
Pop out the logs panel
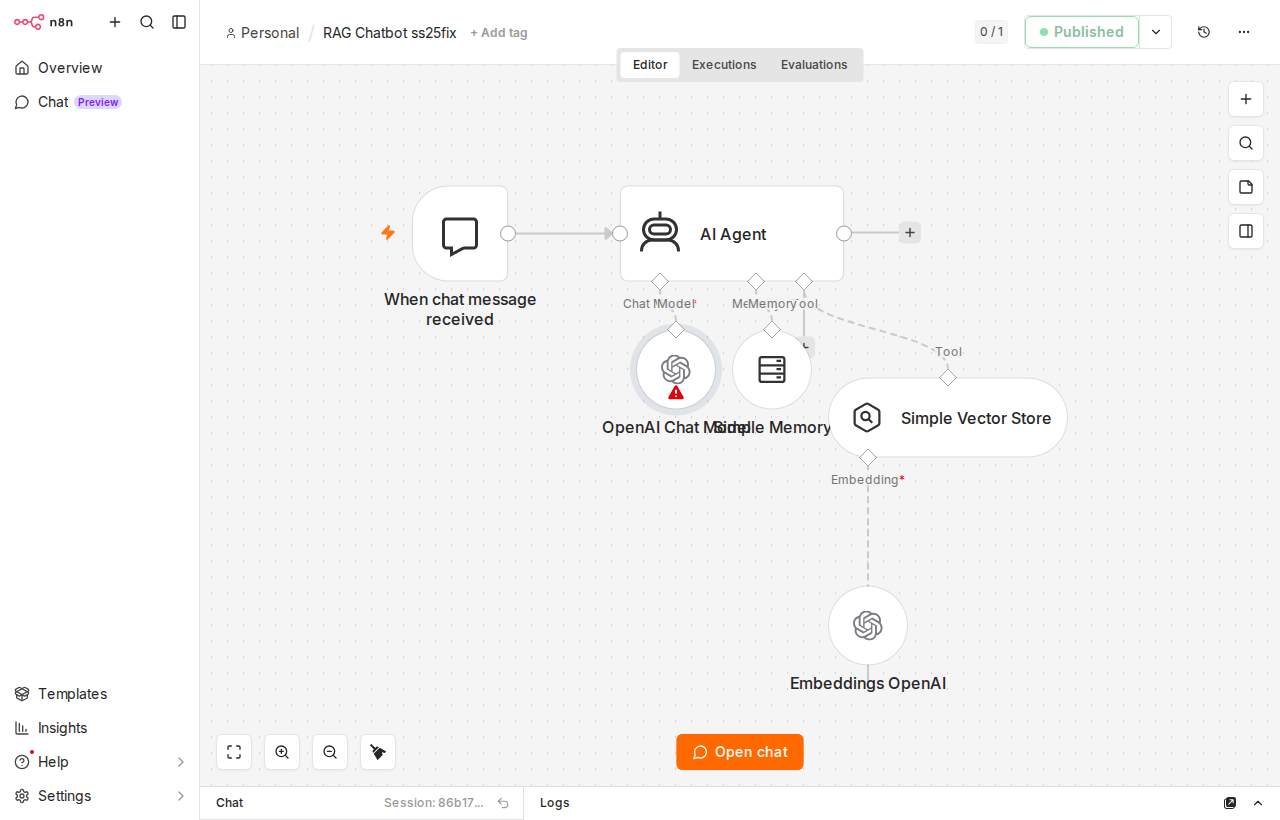(x=1230, y=803)
